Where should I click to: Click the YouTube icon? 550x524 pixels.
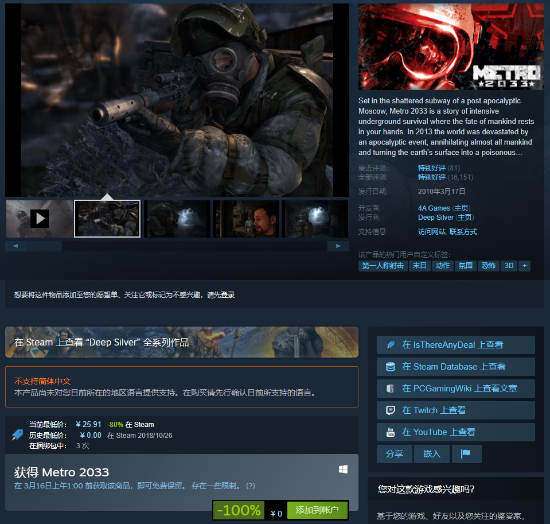pos(390,432)
